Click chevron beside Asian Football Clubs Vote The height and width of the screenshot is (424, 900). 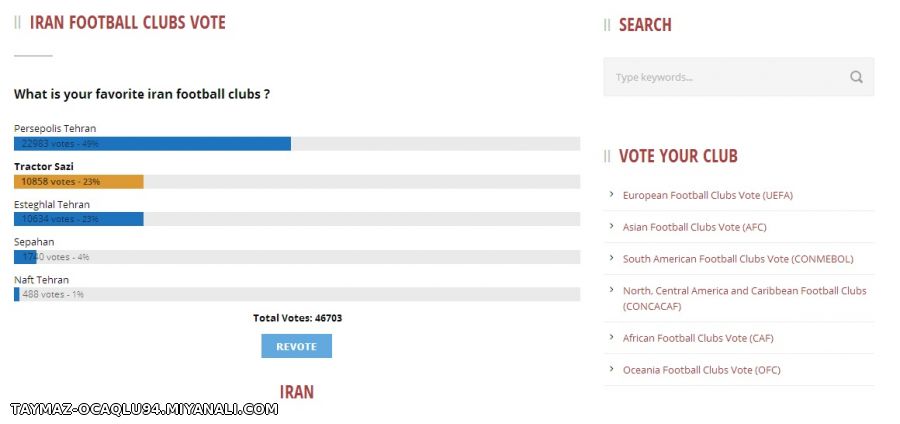pos(612,226)
